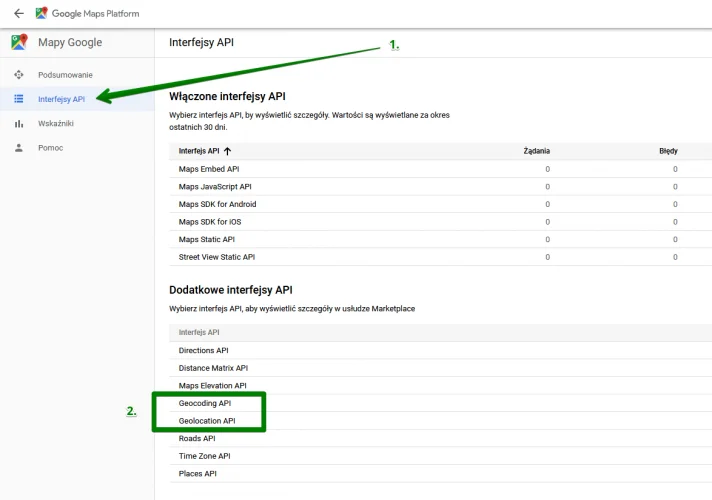Select Maps SDK for Android row

pos(440,204)
